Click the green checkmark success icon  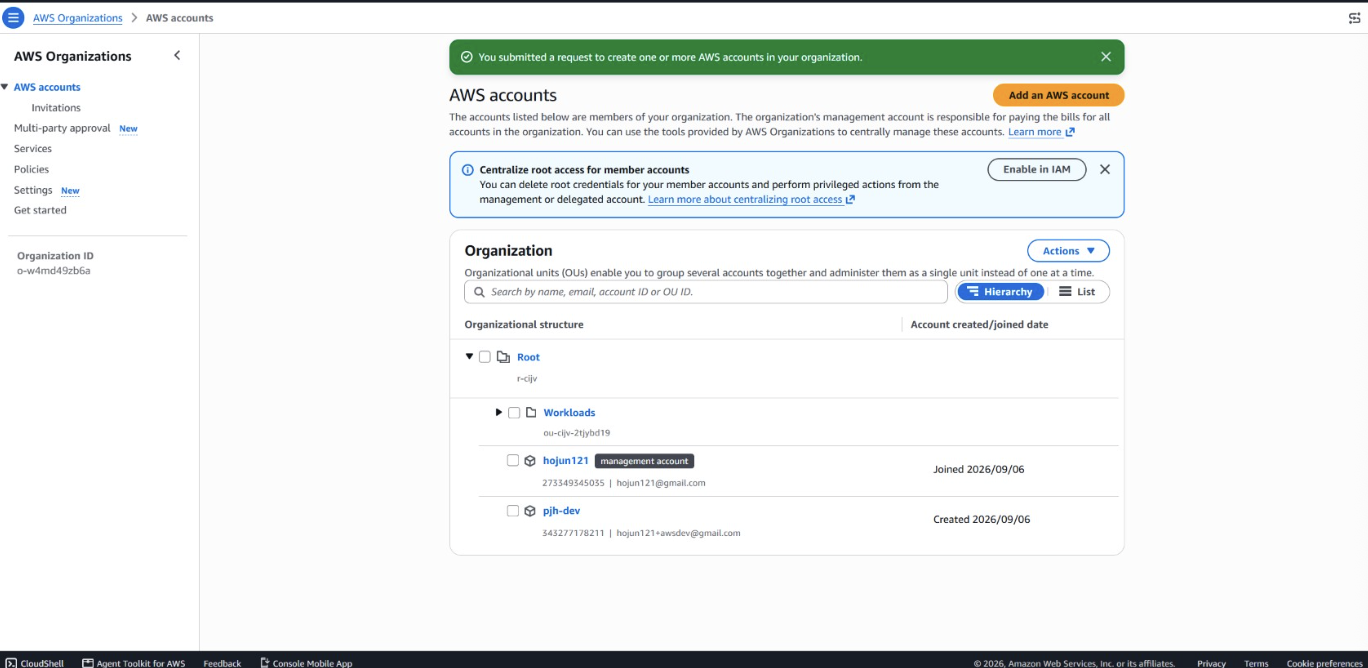pyautogui.click(x=466, y=57)
